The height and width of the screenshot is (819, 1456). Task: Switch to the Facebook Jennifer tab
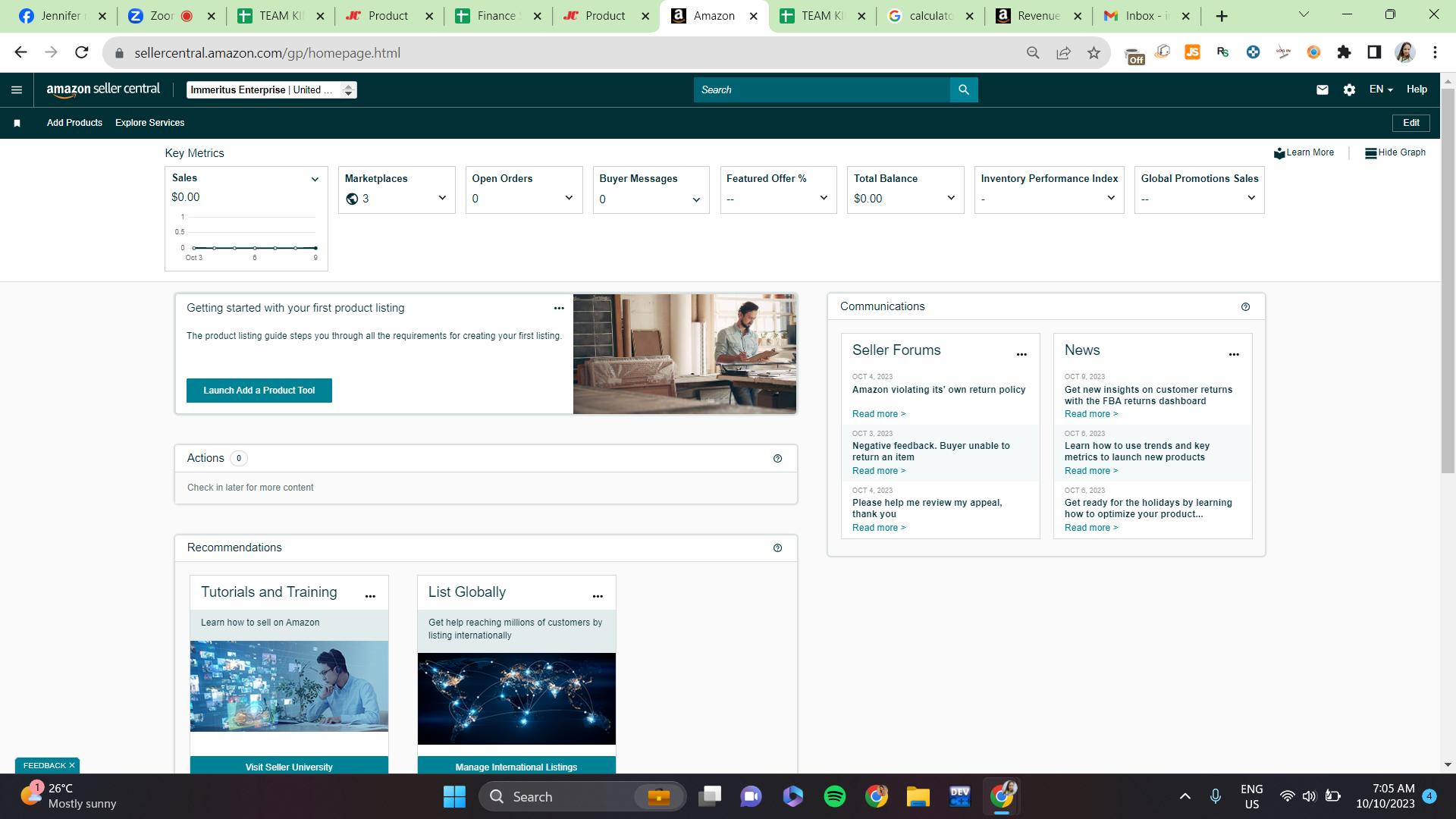(x=62, y=16)
